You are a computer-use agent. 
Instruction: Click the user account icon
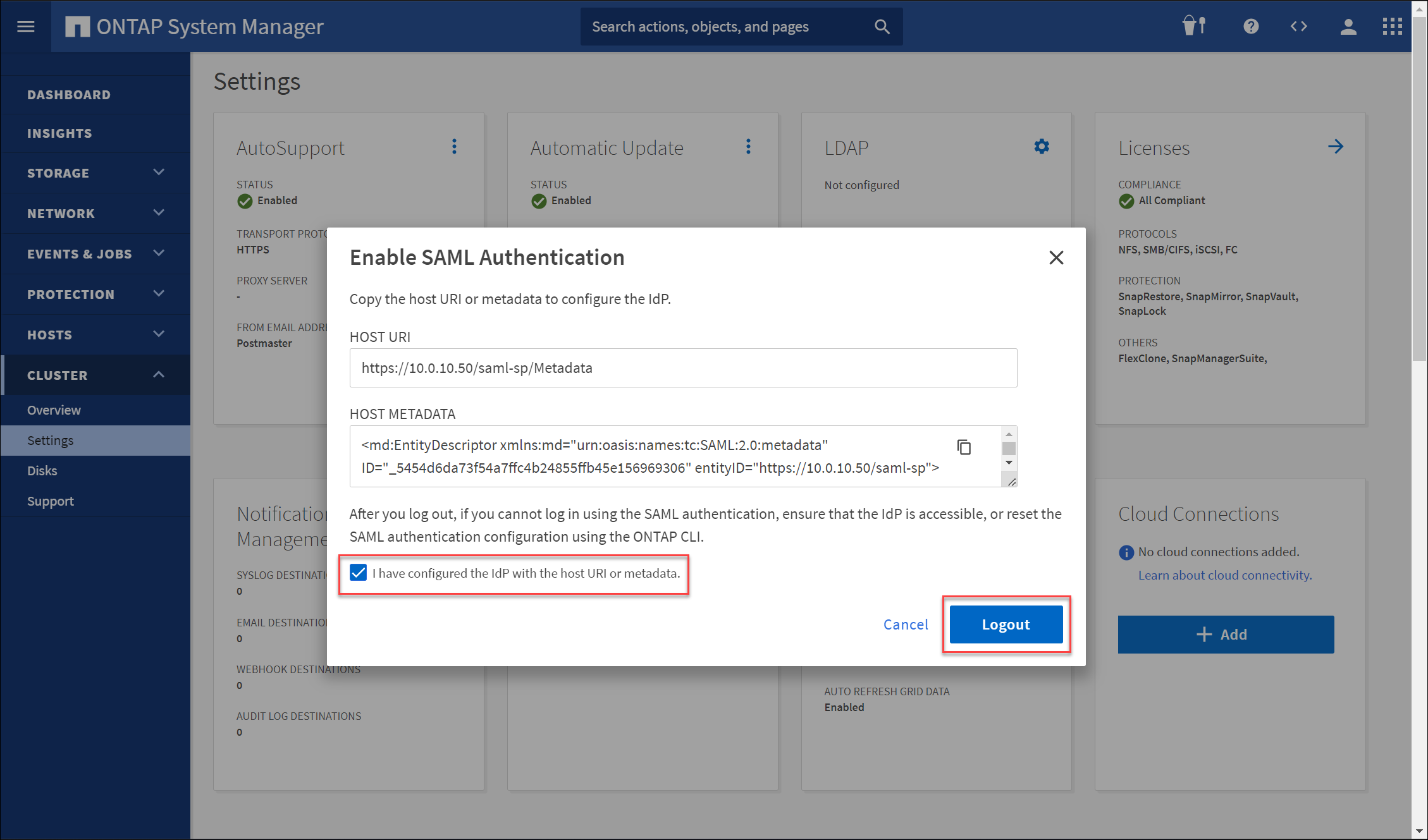pyautogui.click(x=1348, y=27)
